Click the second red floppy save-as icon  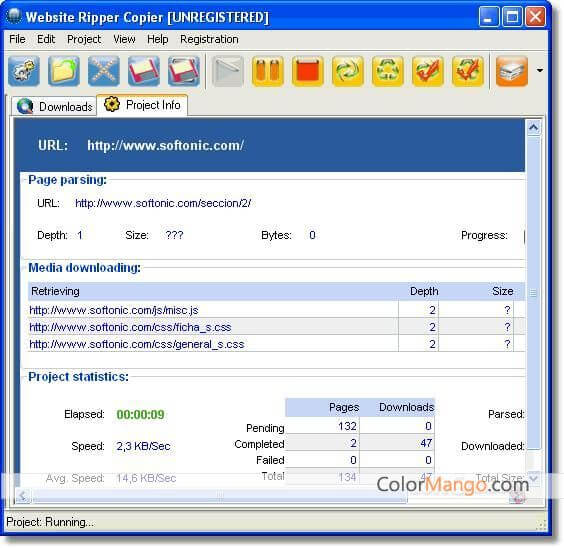184,71
